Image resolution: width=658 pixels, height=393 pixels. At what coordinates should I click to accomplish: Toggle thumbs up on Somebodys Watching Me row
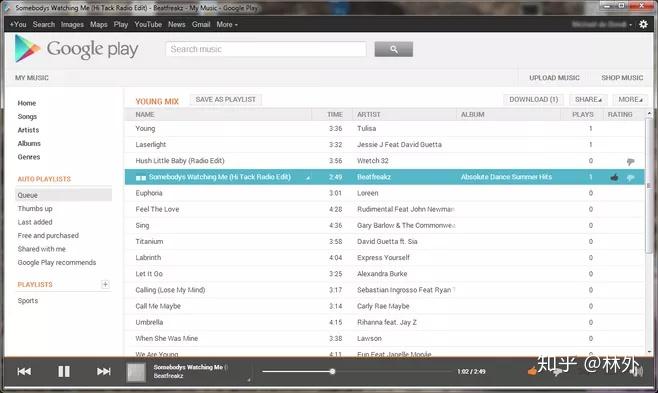pyautogui.click(x=614, y=177)
